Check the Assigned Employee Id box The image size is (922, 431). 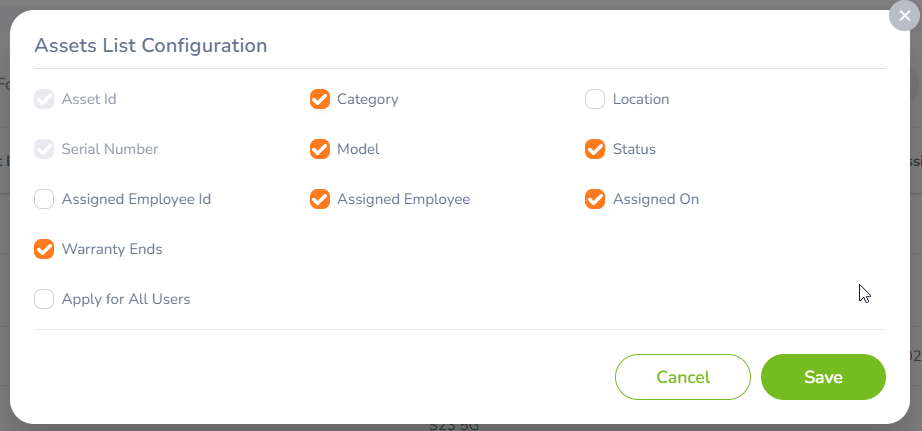click(44, 199)
